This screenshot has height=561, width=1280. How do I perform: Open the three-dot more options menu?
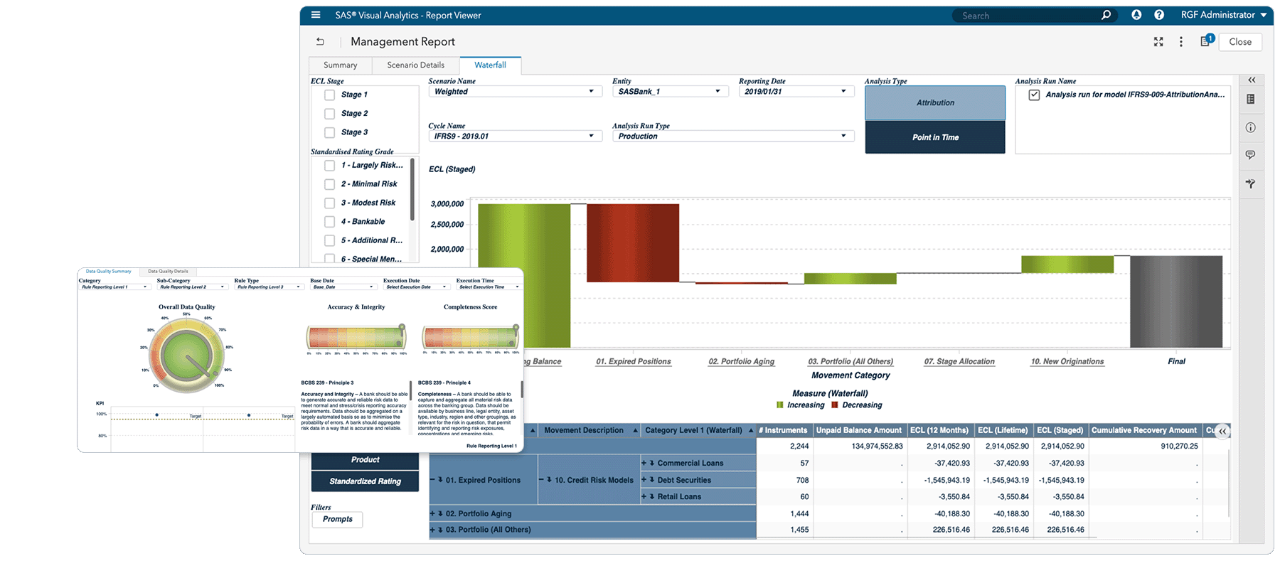tap(1181, 42)
